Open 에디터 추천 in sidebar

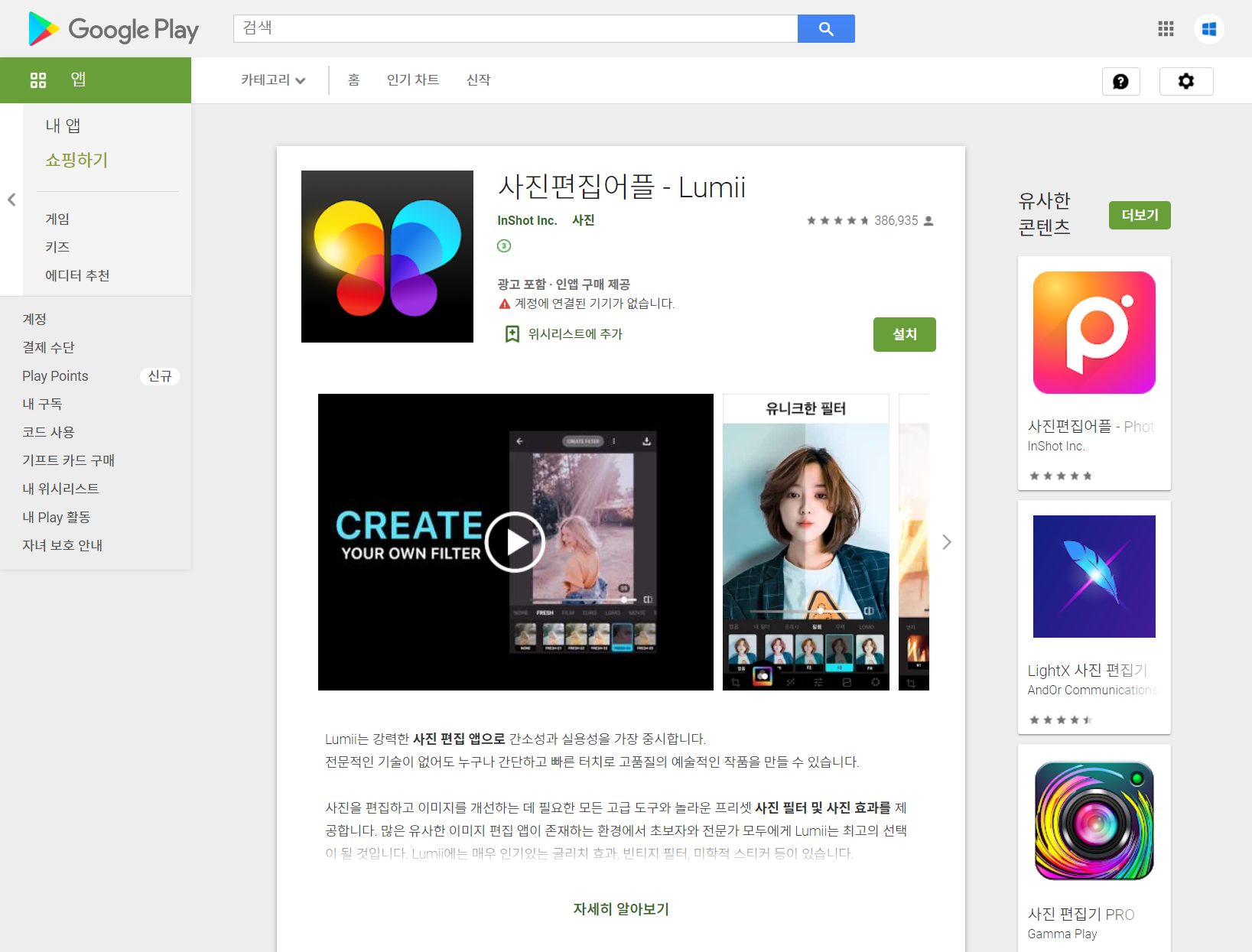77,275
